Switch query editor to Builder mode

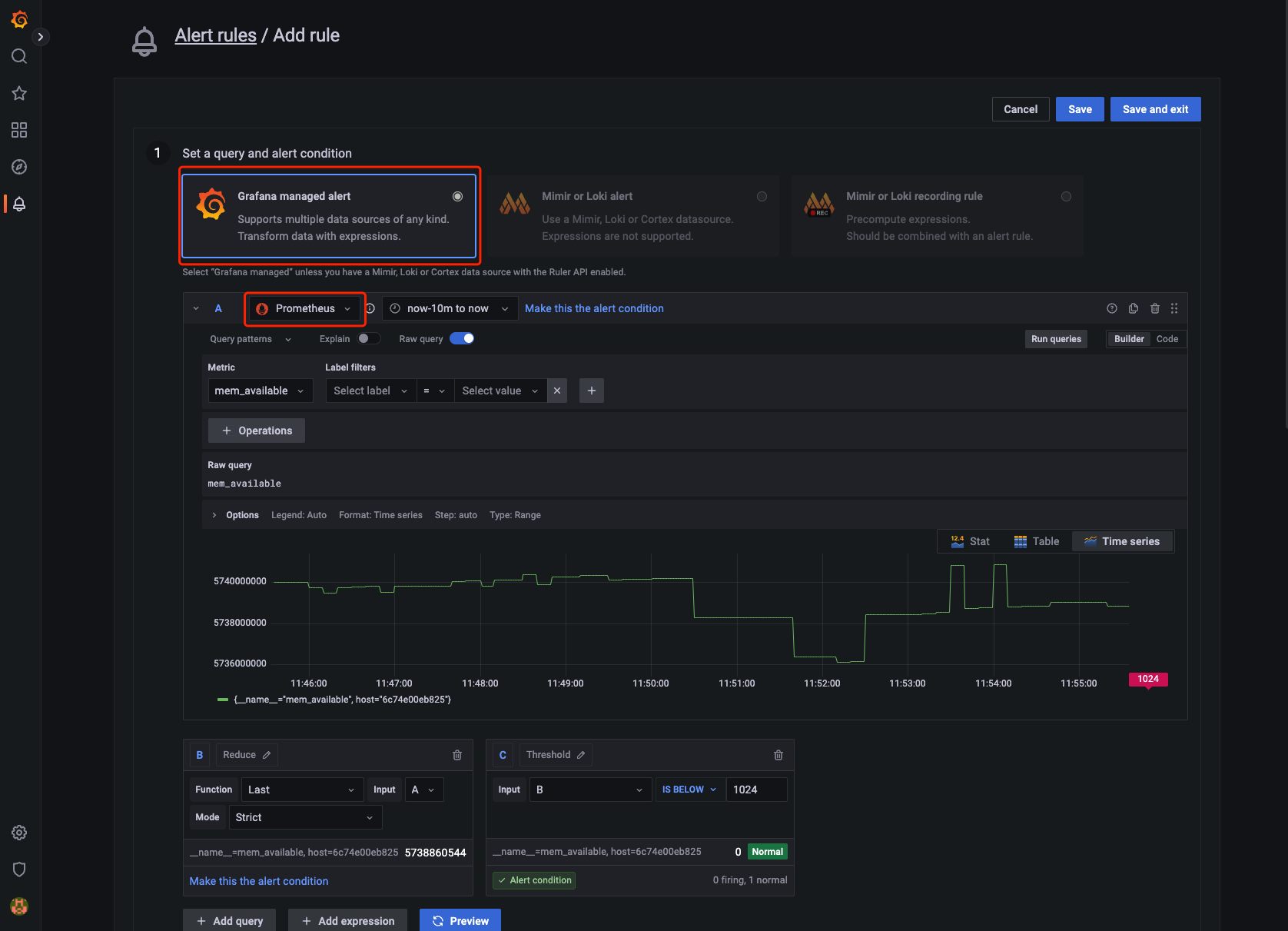[x=1129, y=339]
